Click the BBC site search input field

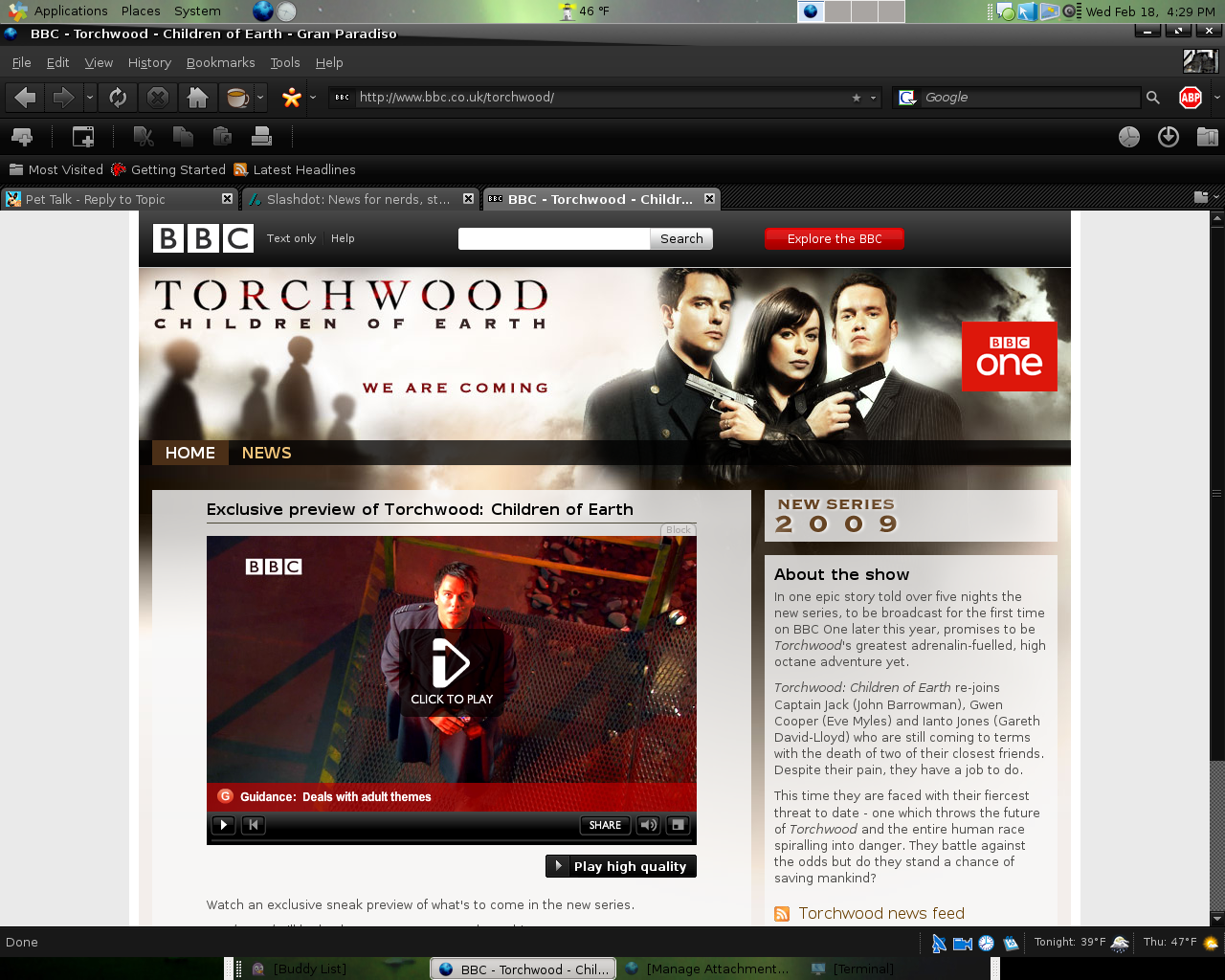point(554,239)
